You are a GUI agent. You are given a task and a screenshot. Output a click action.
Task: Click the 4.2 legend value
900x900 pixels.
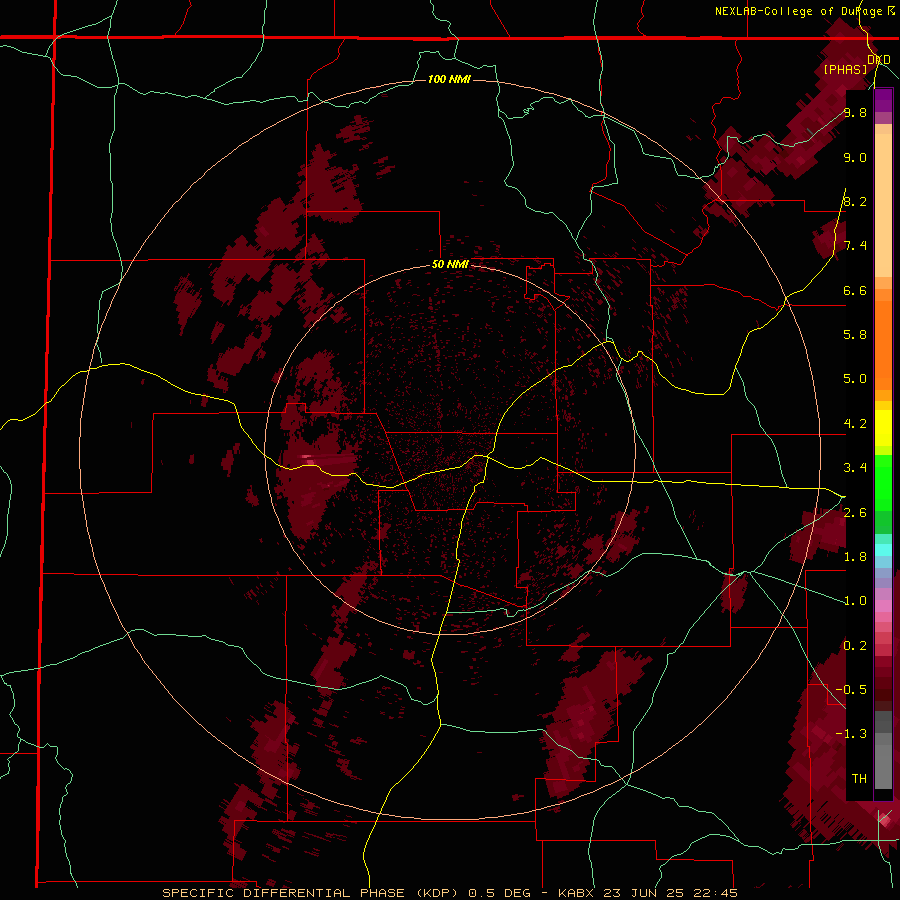click(x=855, y=424)
